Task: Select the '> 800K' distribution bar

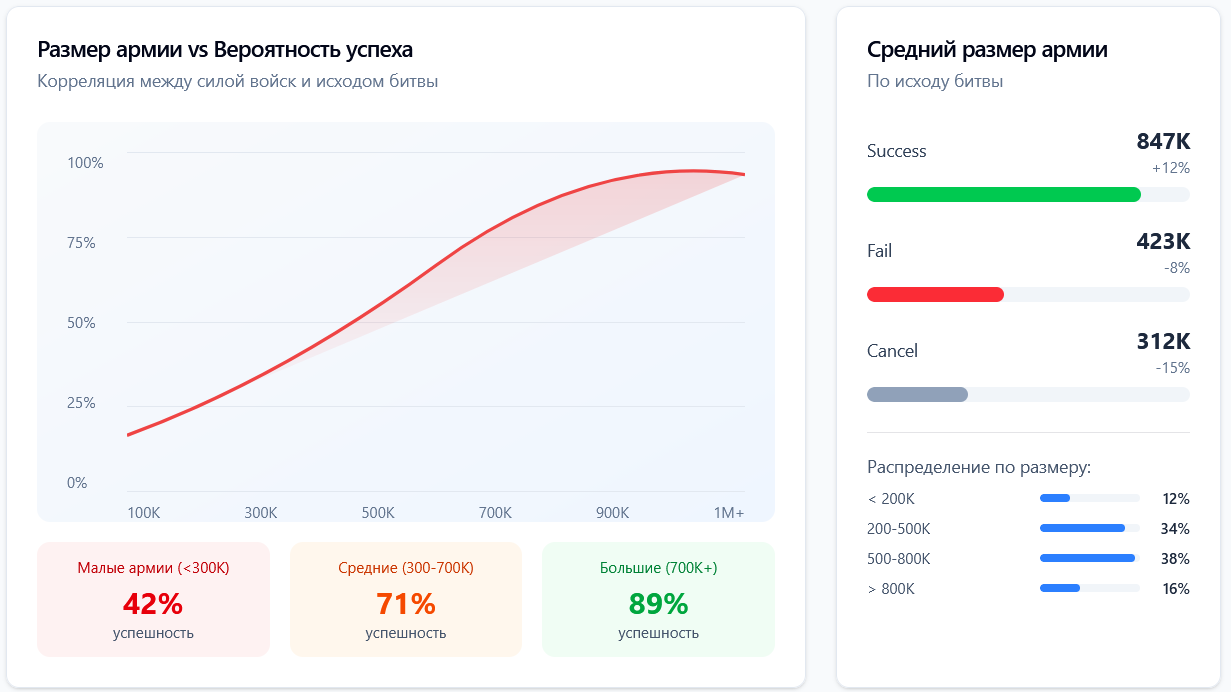Action: (1060, 588)
